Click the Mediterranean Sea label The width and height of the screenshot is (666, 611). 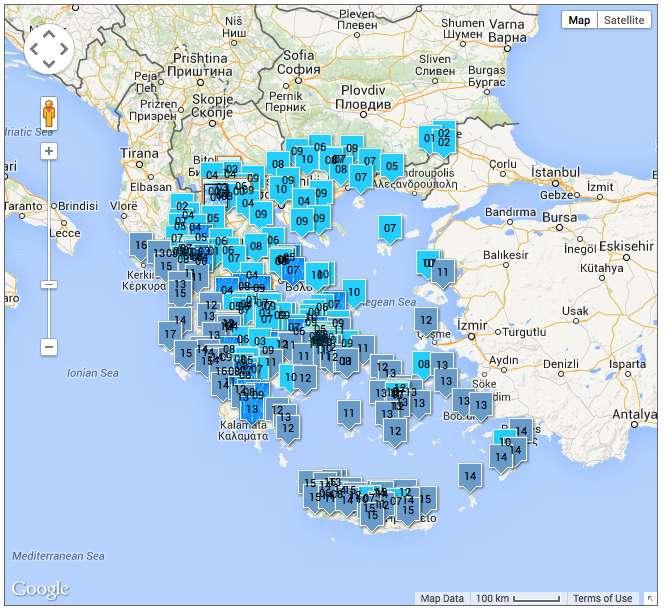pos(58,556)
